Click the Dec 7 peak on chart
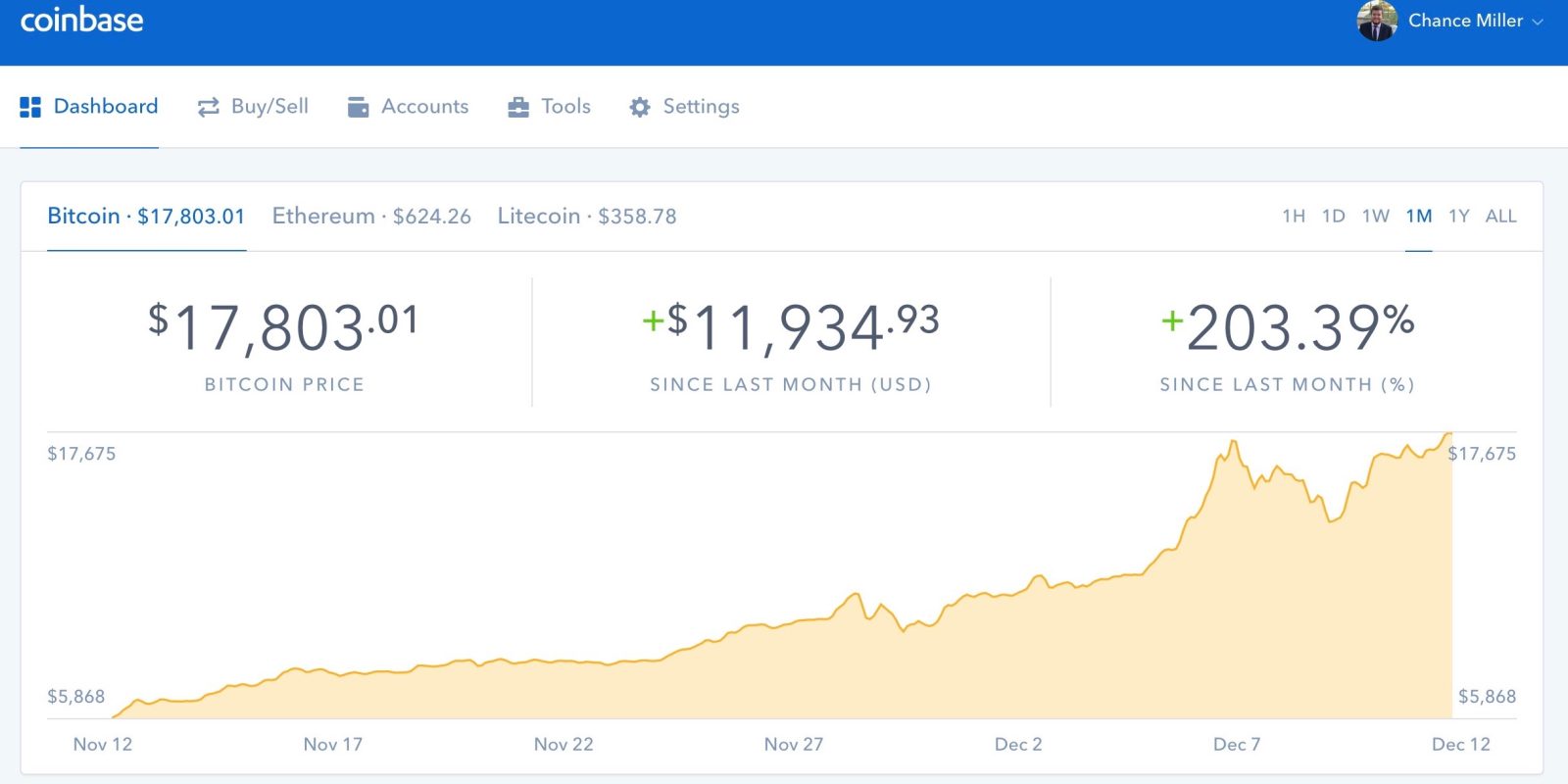 click(1233, 443)
